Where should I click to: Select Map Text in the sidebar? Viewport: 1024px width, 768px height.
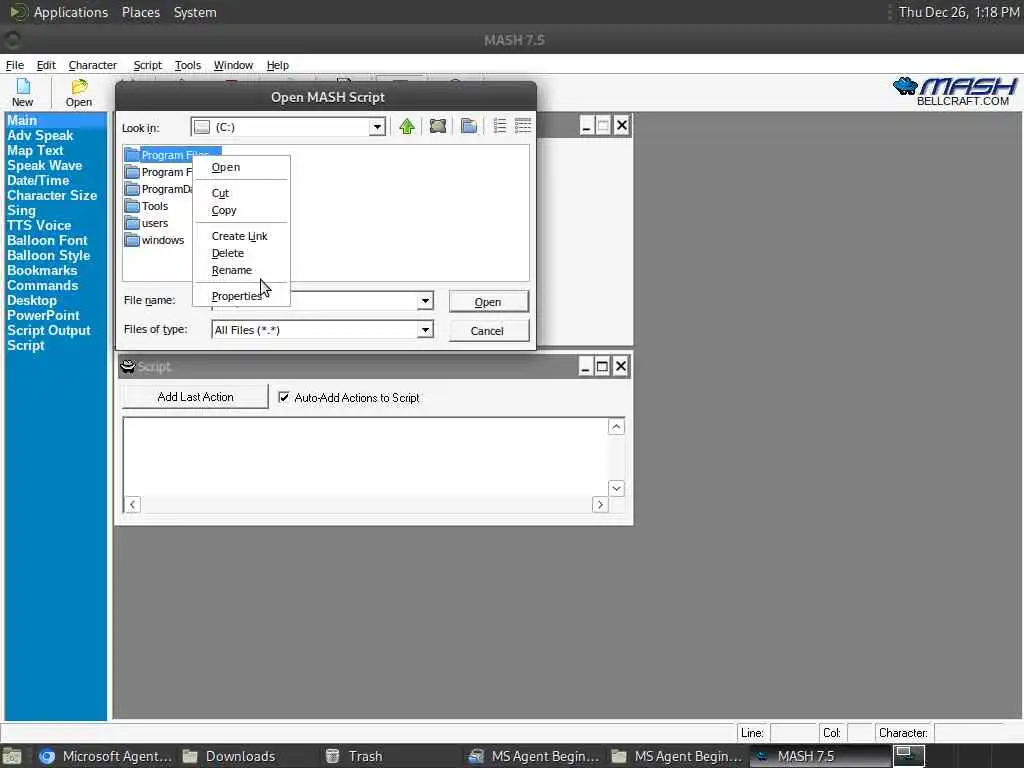35,150
